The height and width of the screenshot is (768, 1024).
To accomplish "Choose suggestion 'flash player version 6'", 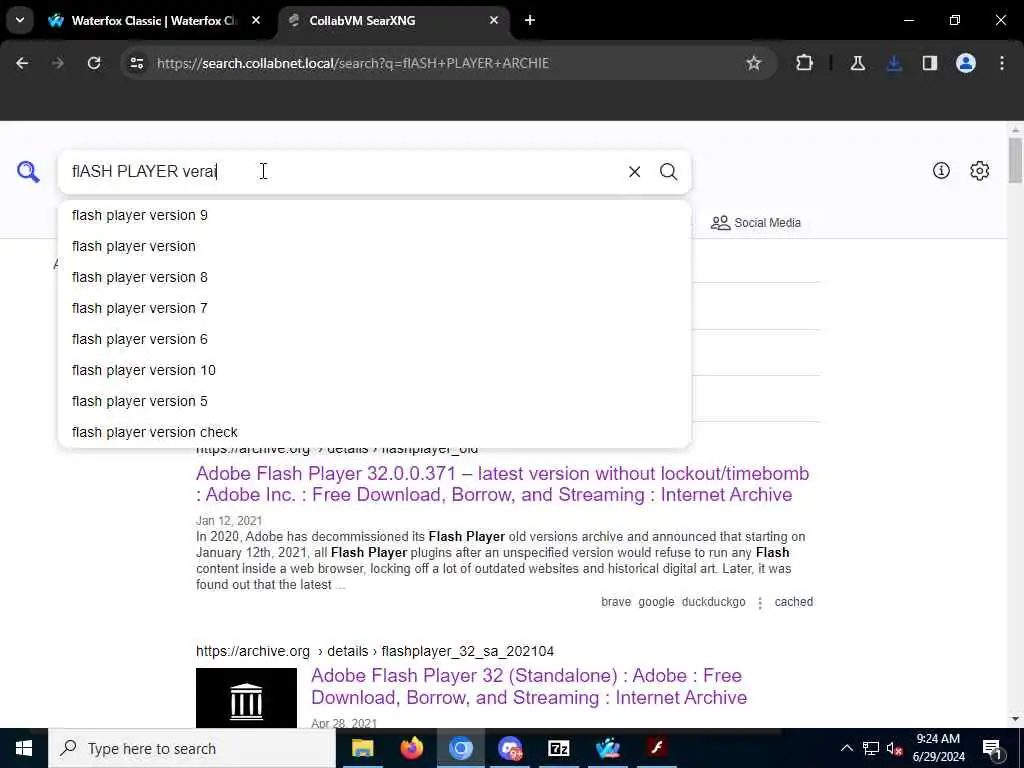I will click(374, 339).
